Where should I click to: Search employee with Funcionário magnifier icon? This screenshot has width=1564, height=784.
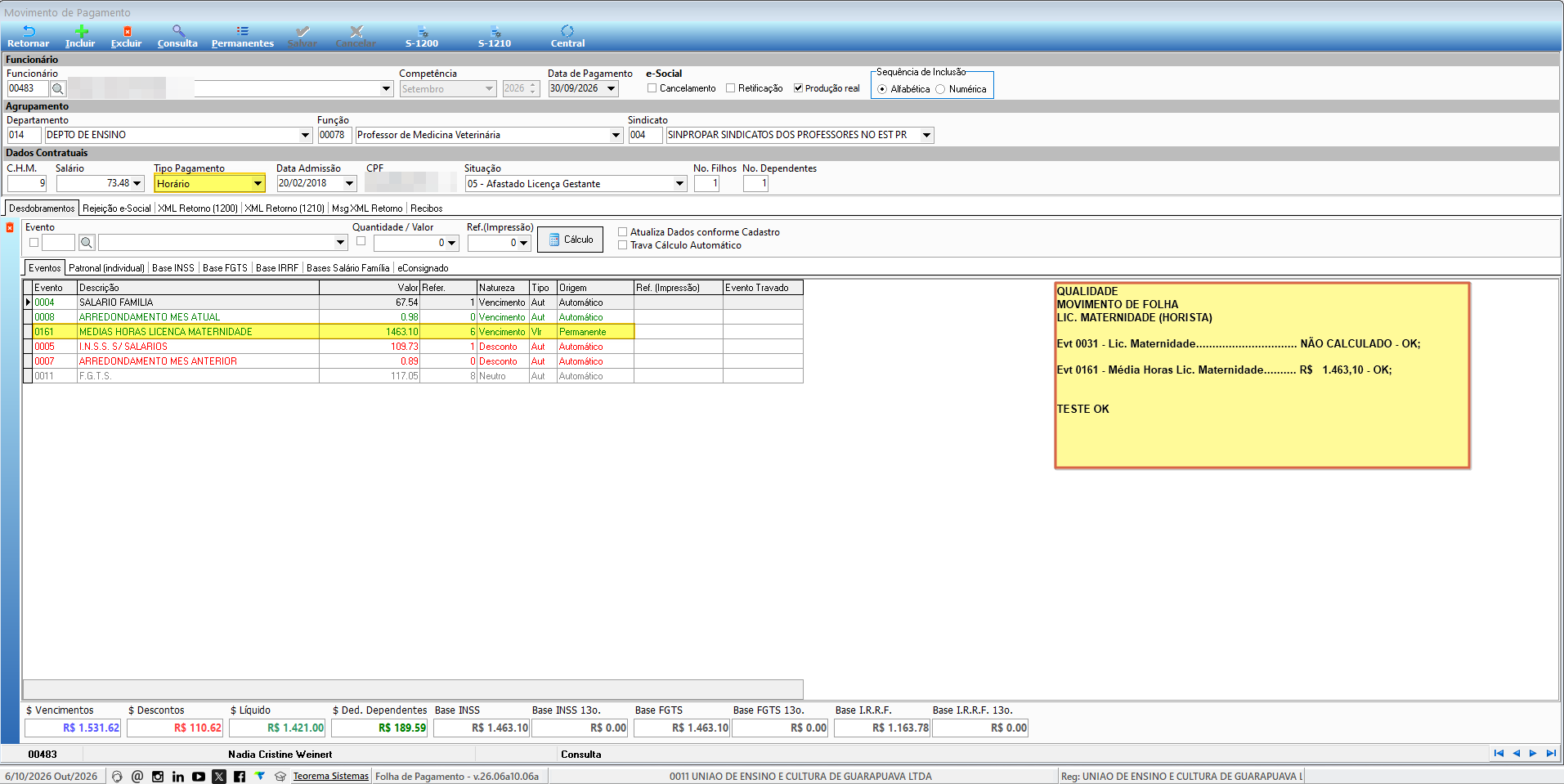pyautogui.click(x=58, y=88)
